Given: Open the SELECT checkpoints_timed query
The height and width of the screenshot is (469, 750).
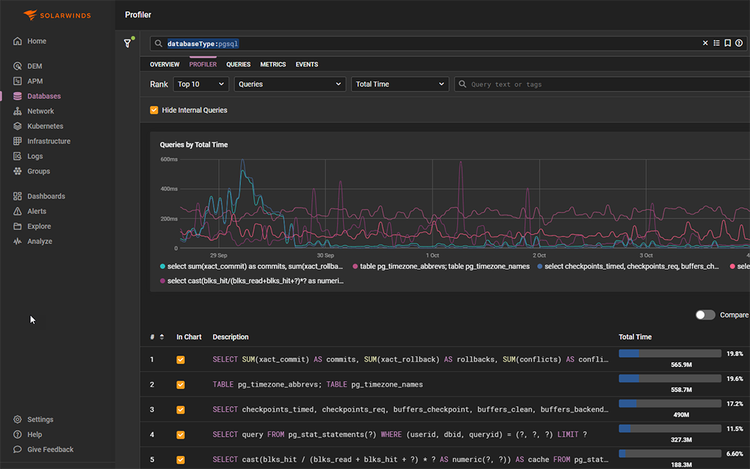Looking at the screenshot, I should point(410,410).
